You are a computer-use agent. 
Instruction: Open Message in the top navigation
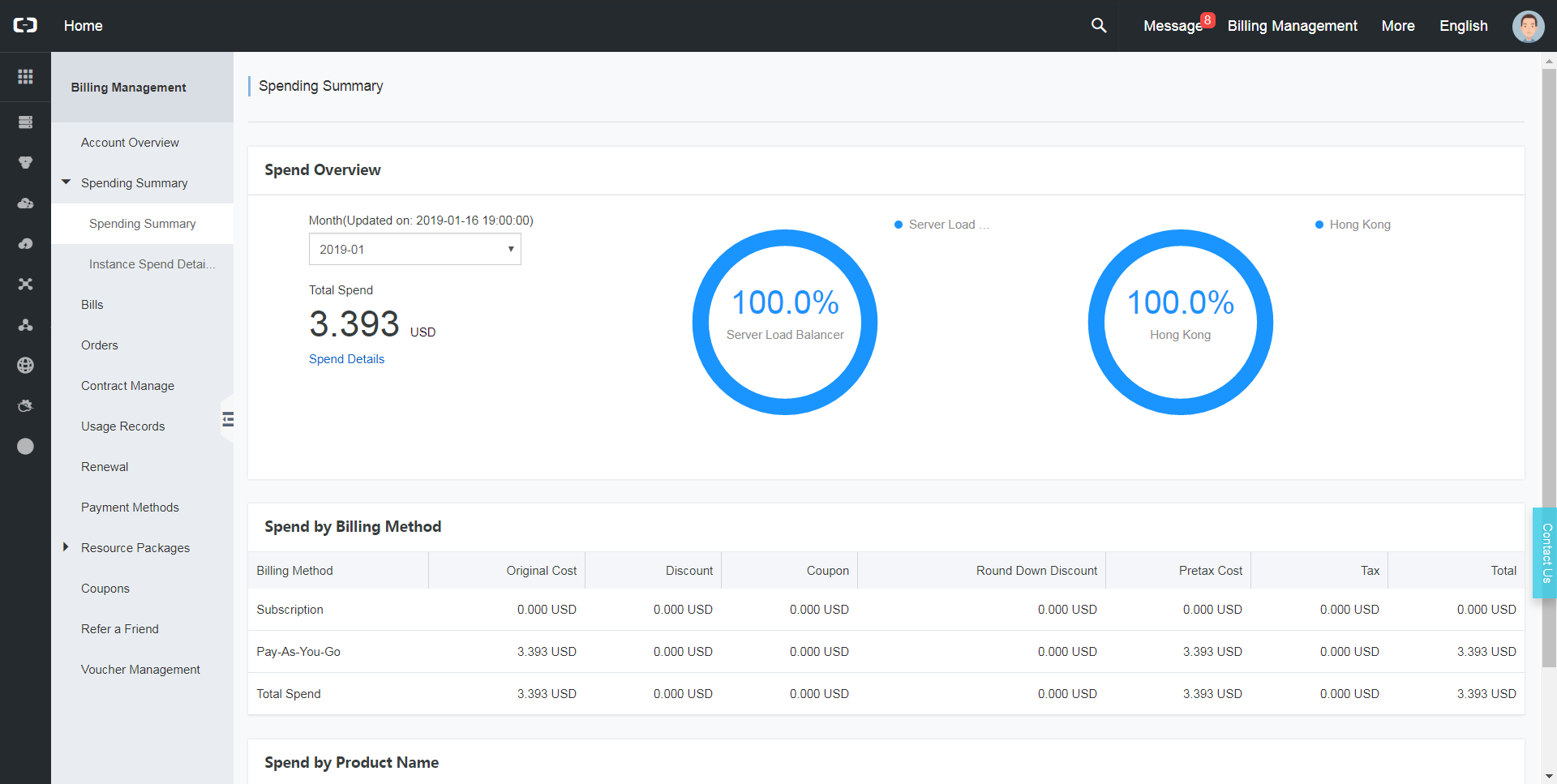[x=1173, y=26]
